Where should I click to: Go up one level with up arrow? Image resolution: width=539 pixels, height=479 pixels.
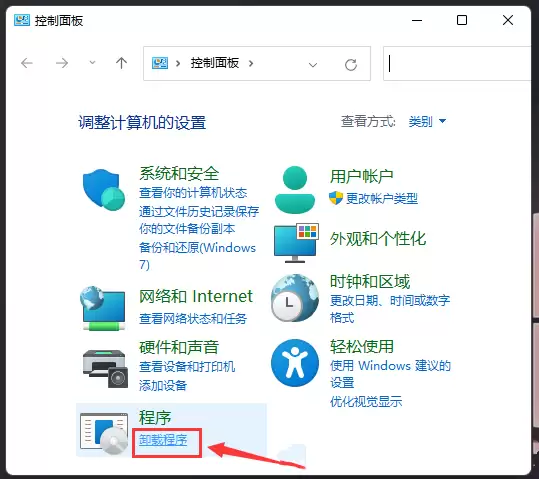tap(121, 63)
